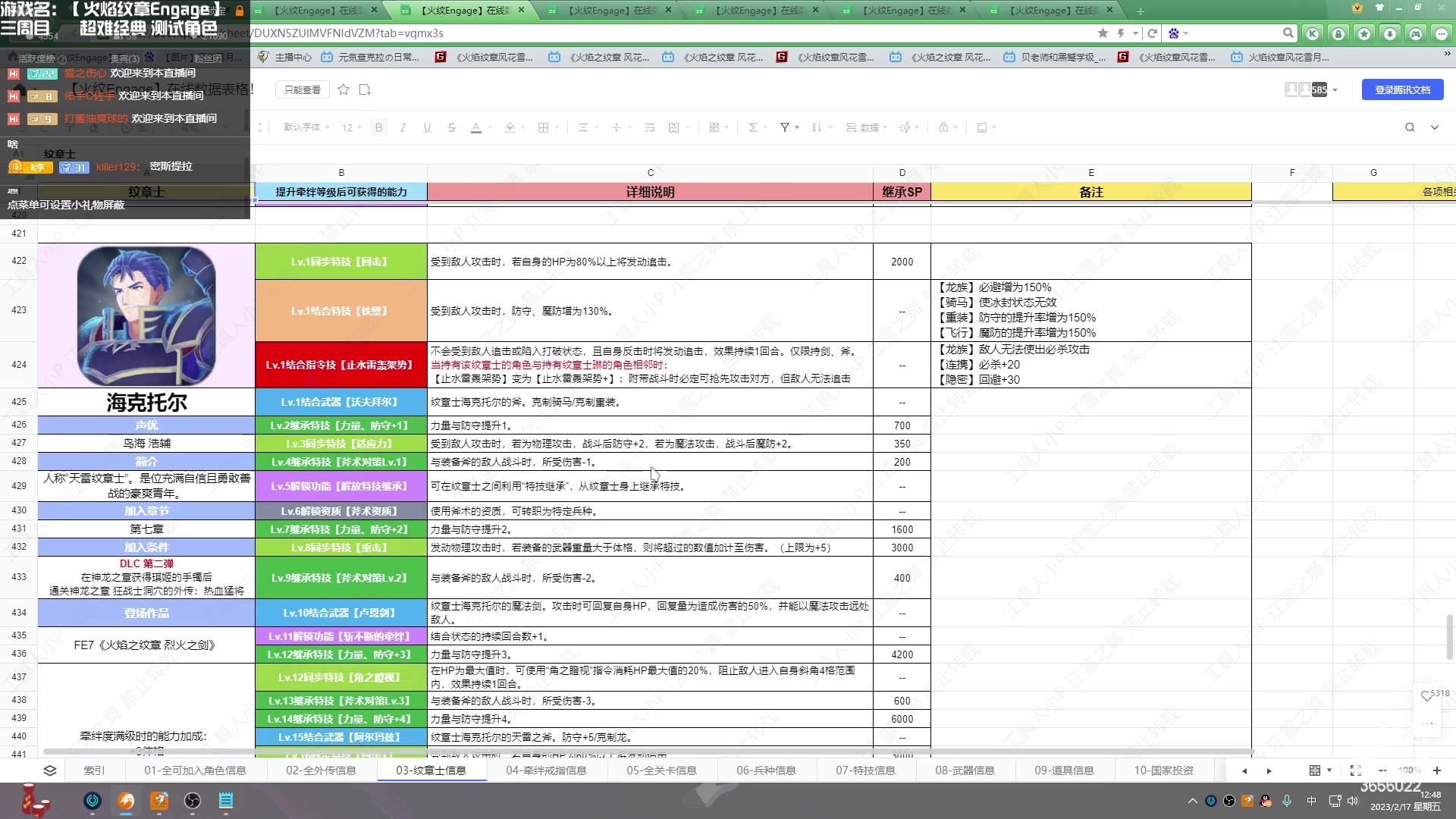
Task: Open the 07-特技信息 sheet tab
Action: click(865, 770)
